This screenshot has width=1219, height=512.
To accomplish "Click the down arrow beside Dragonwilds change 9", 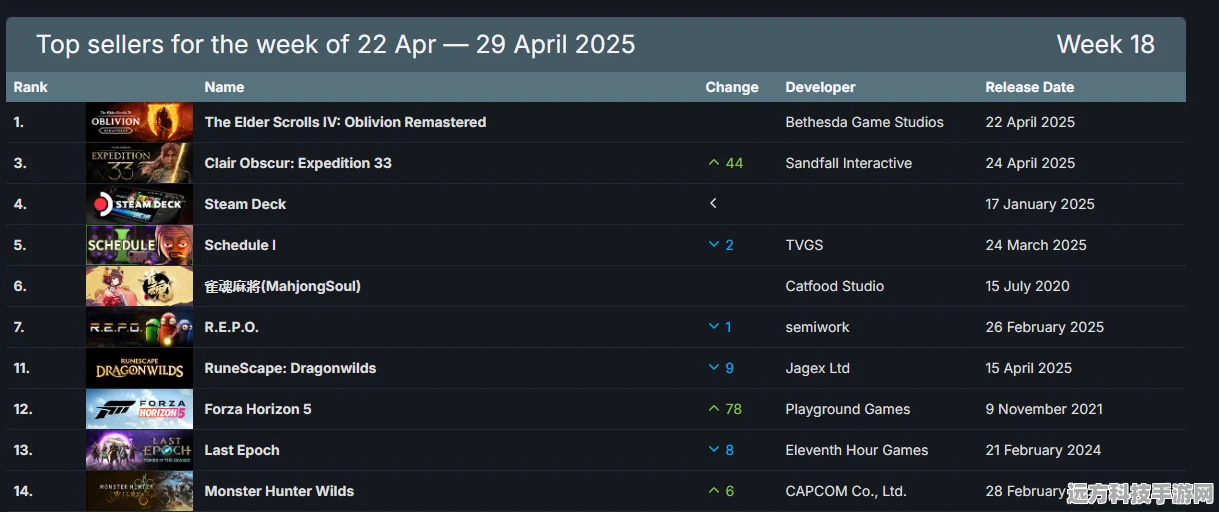I will tap(713, 368).
